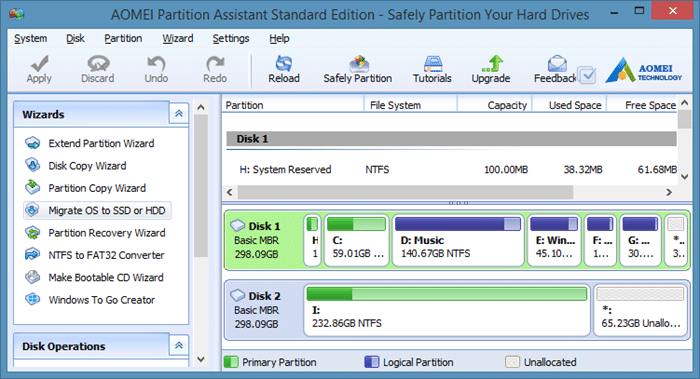Open Partition Recovery Wizard link
The width and height of the screenshot is (700, 379).
click(107, 233)
